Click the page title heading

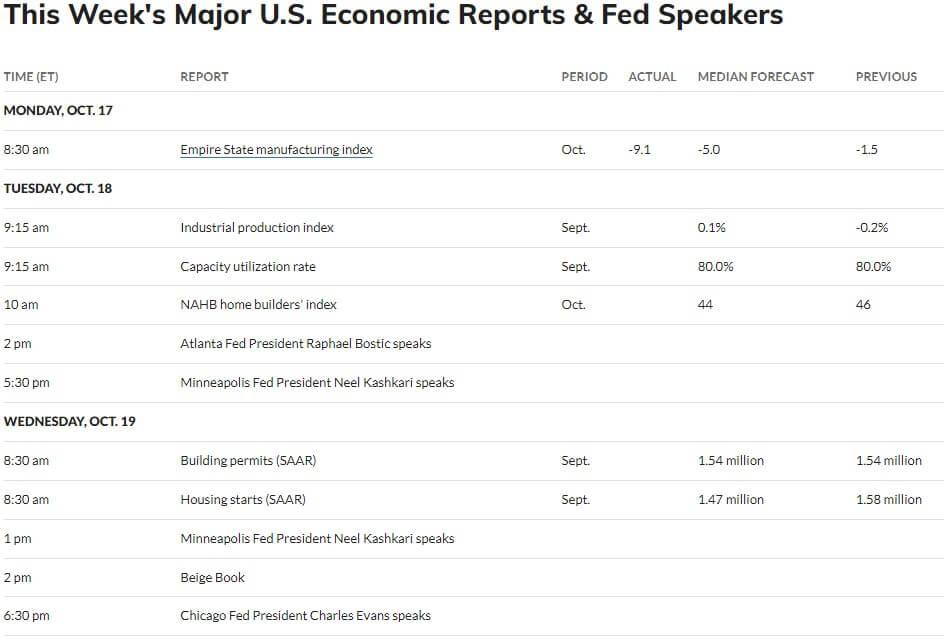pyautogui.click(x=393, y=15)
